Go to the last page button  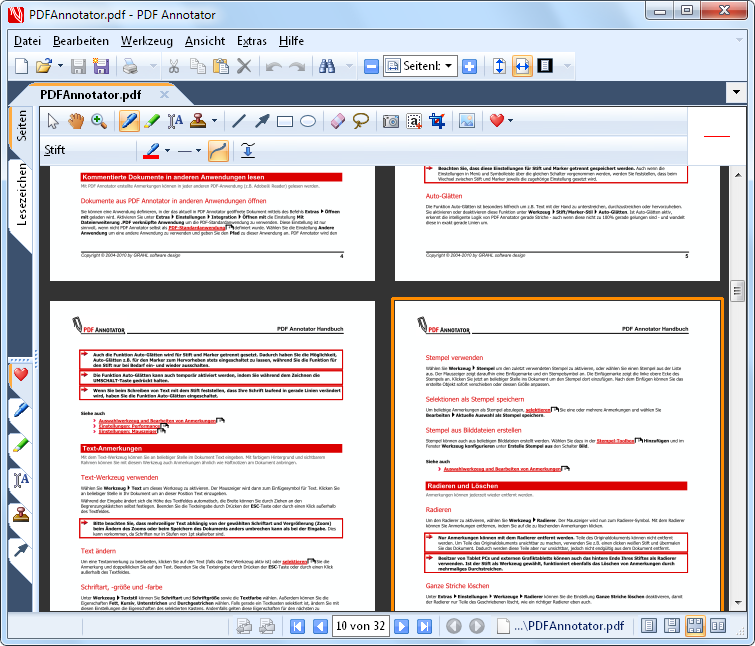424,626
